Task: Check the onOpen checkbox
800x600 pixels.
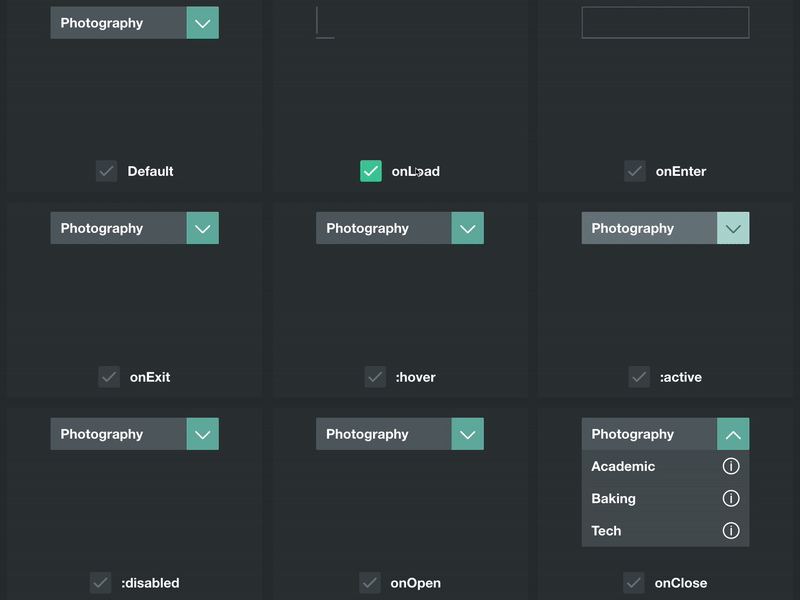Action: tap(370, 583)
